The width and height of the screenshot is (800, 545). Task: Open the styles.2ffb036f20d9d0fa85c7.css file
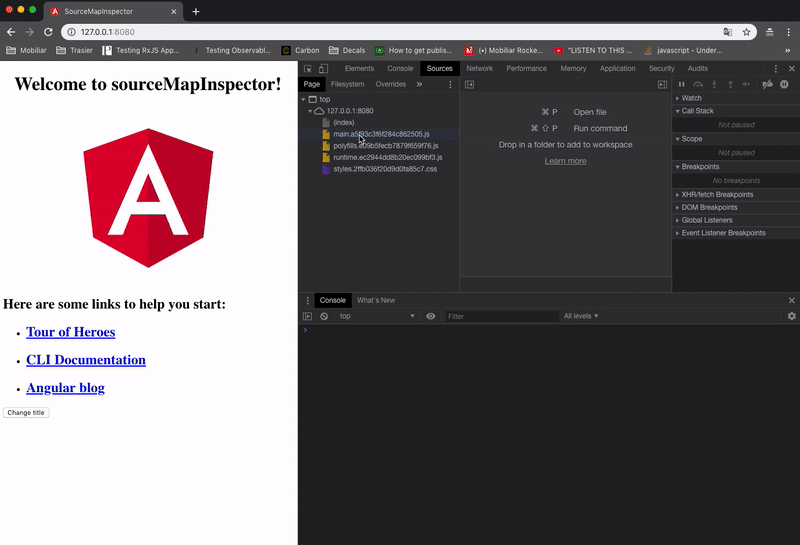coord(385,169)
